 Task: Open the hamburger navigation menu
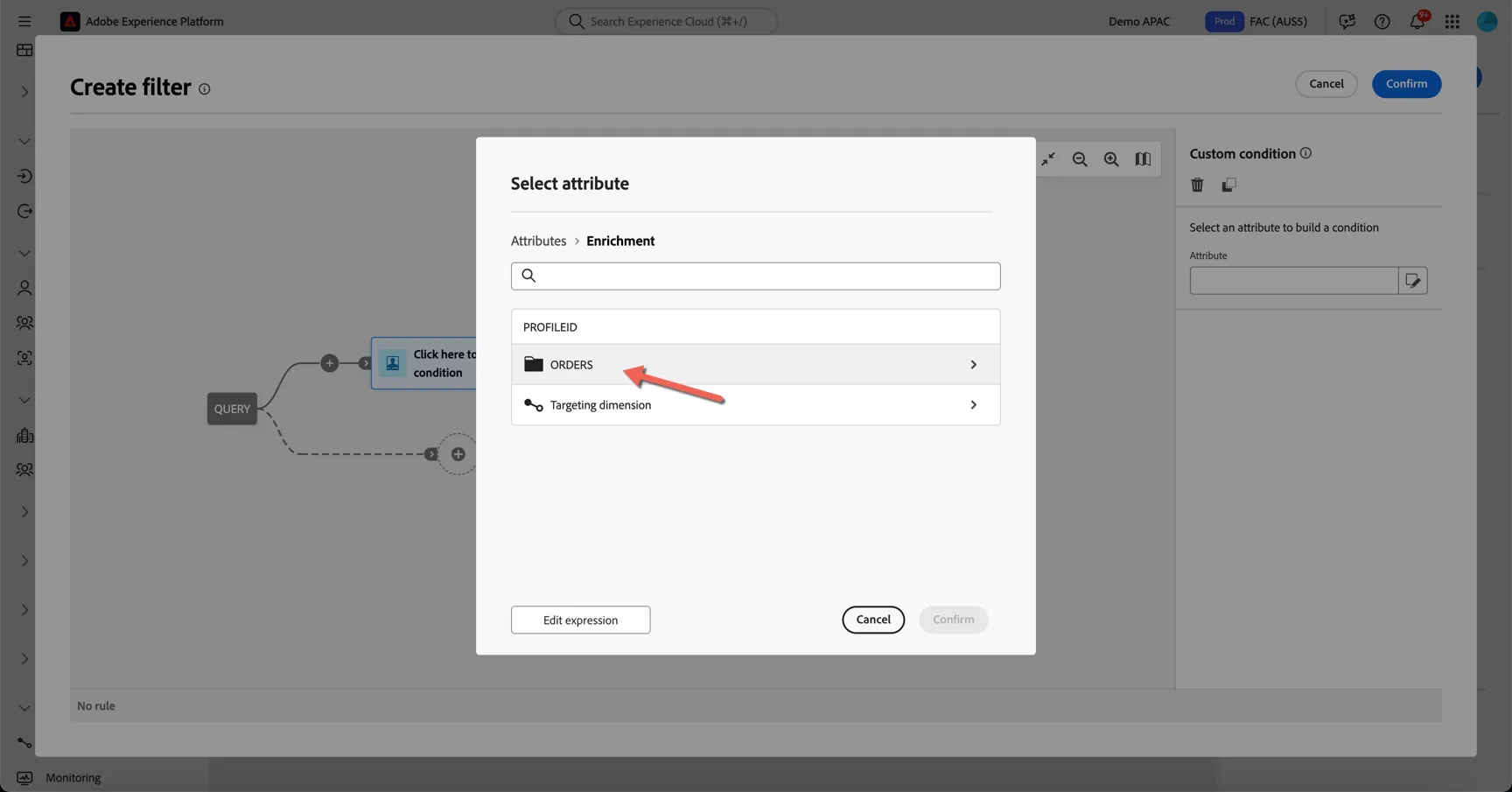click(x=24, y=21)
